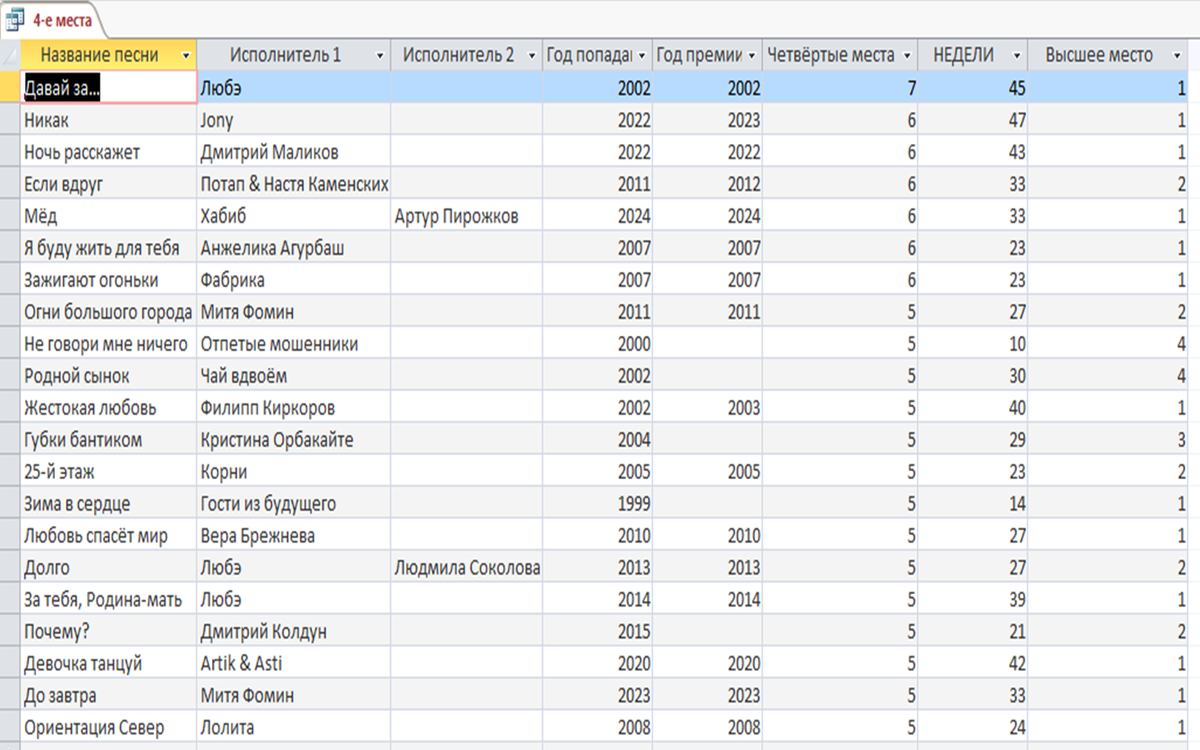Click the cell Никак
Viewport: 1200px width, 750px height.
(108, 120)
